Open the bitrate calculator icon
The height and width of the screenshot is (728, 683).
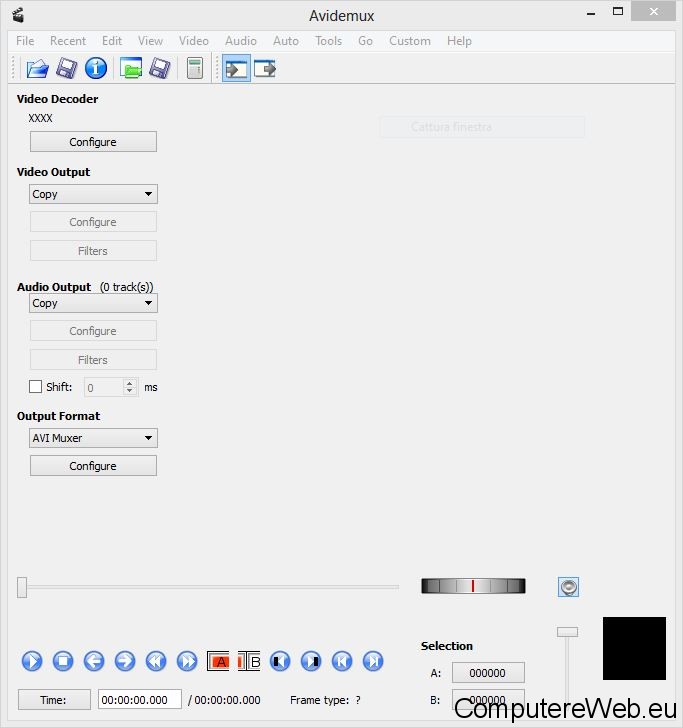(x=195, y=69)
